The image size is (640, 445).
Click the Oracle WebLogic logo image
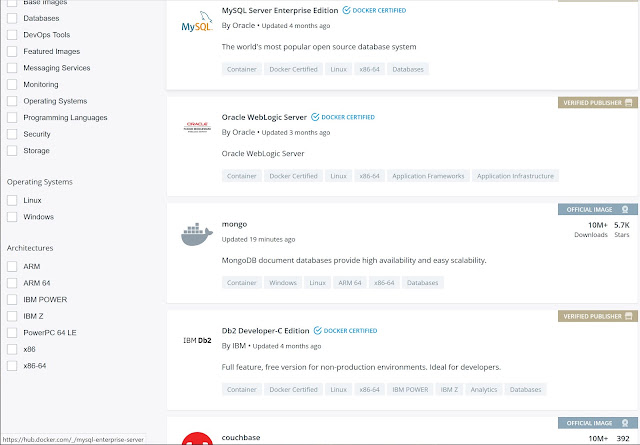click(x=197, y=127)
